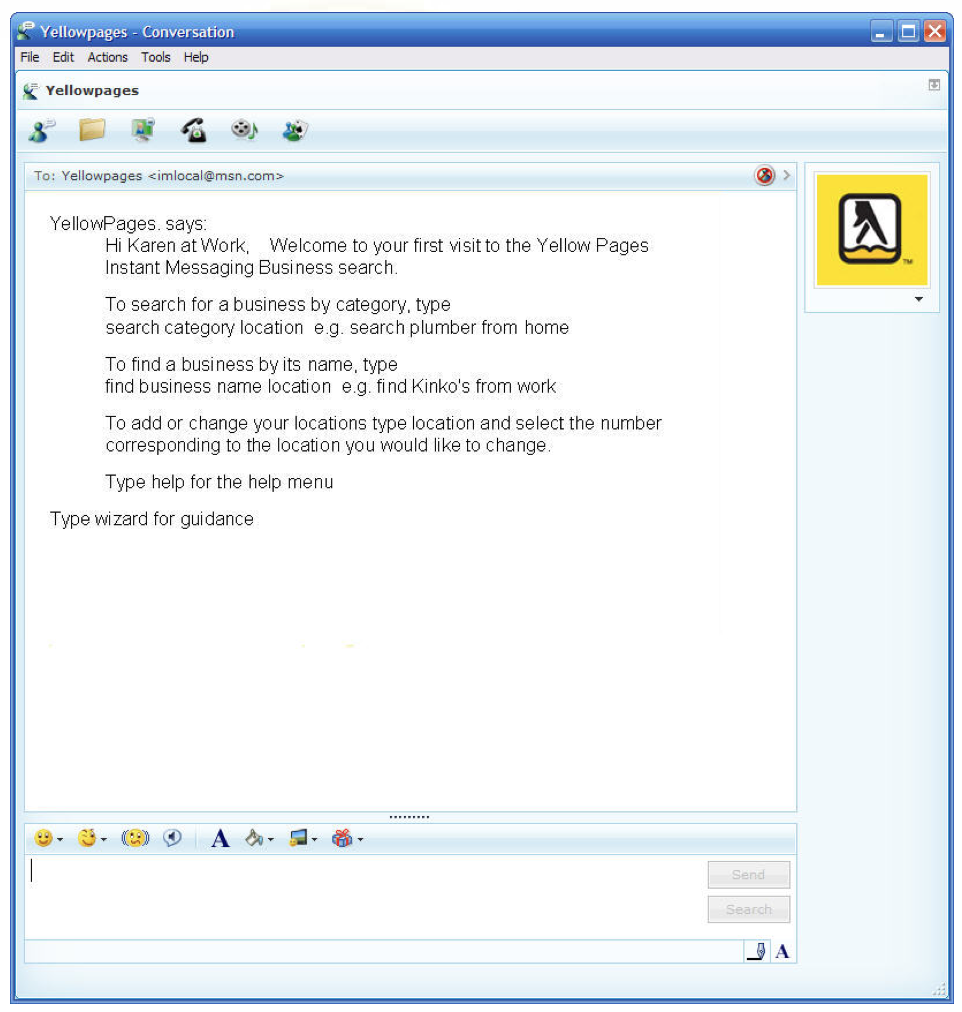Click the "Type wizard for guidance" text
The image size is (962, 1012).
point(152,519)
